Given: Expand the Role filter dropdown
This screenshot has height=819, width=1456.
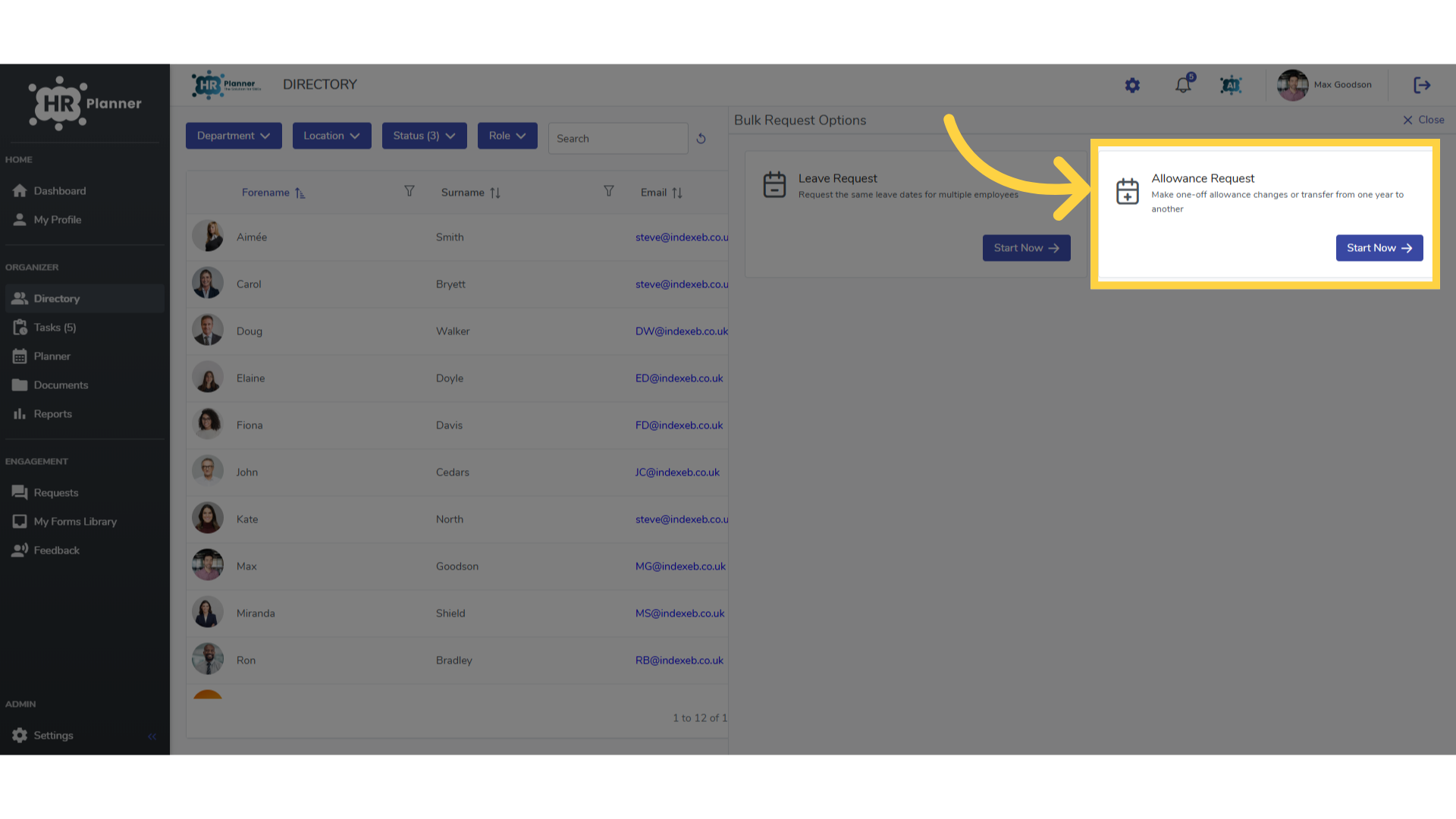Looking at the screenshot, I should click(507, 136).
